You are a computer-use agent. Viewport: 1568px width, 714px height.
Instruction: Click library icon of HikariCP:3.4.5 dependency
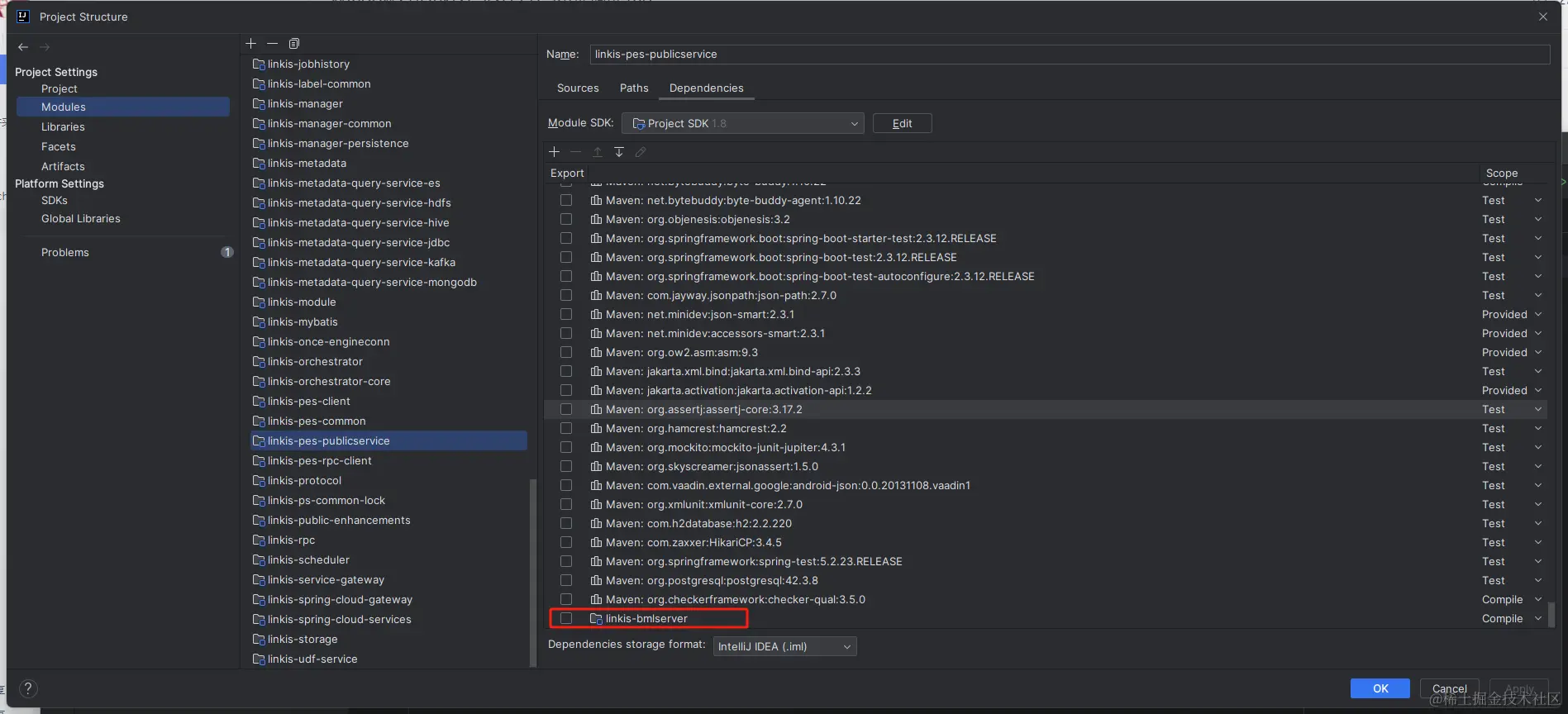click(x=596, y=543)
